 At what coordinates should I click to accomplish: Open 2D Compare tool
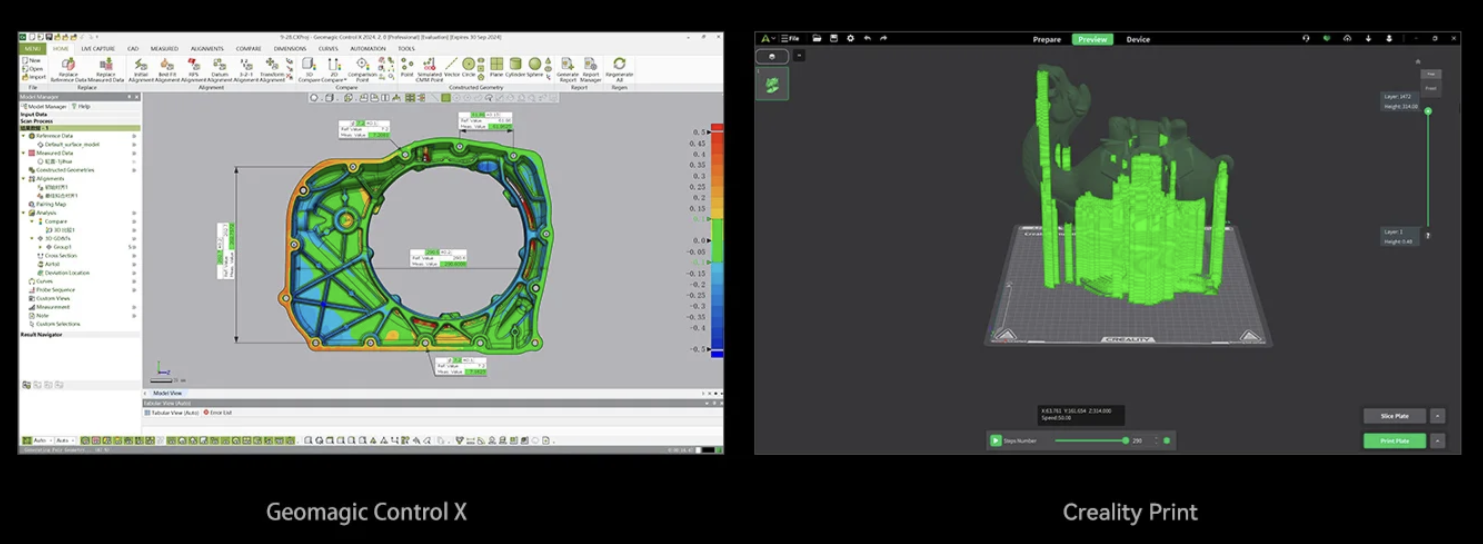(x=334, y=70)
